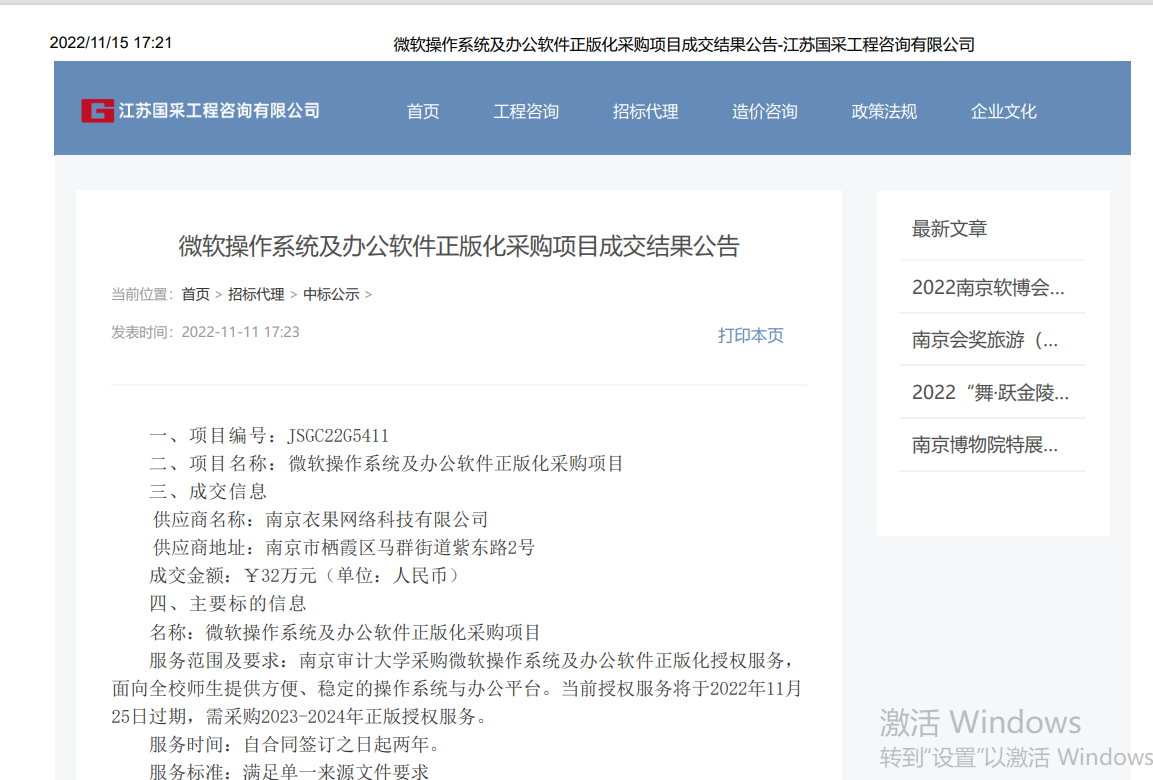Image resolution: width=1153 pixels, height=780 pixels.
Task: Click the print timestamp 2022/11/15 17:21
Action: pyautogui.click(x=111, y=43)
